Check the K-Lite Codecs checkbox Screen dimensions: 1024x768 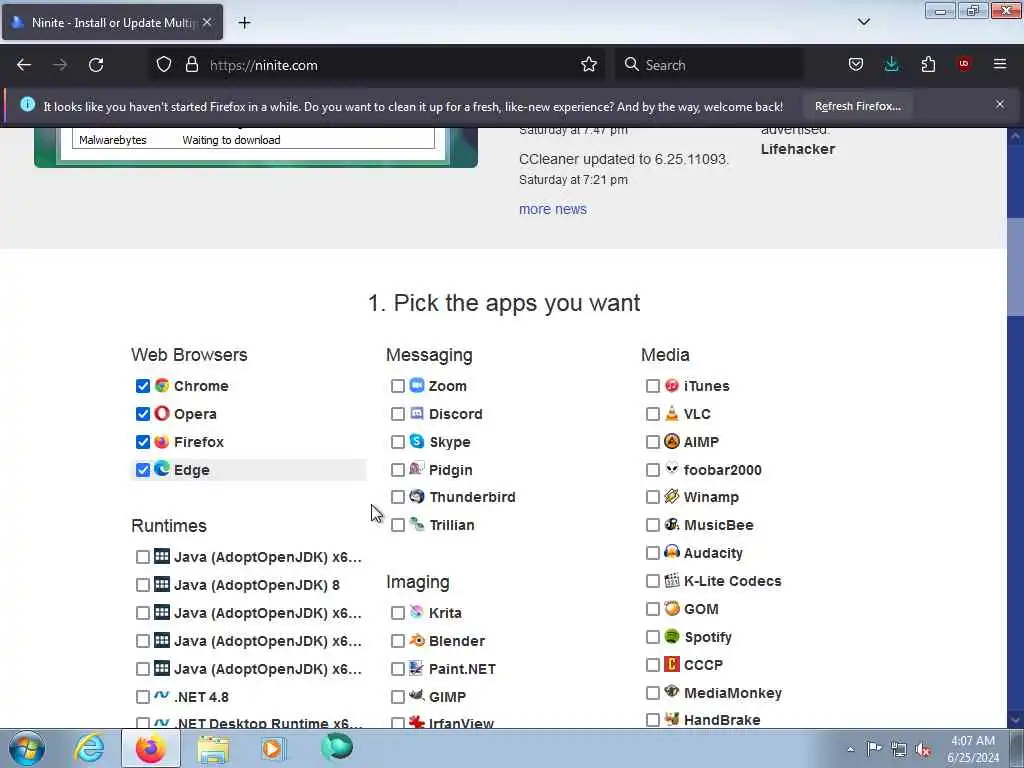point(653,581)
